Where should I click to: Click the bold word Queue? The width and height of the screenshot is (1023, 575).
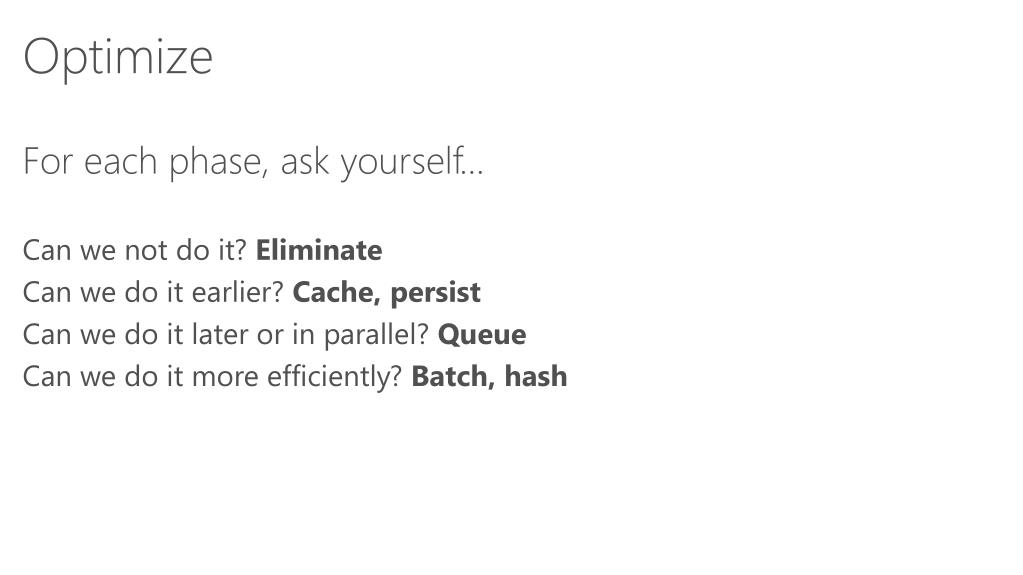coord(482,335)
